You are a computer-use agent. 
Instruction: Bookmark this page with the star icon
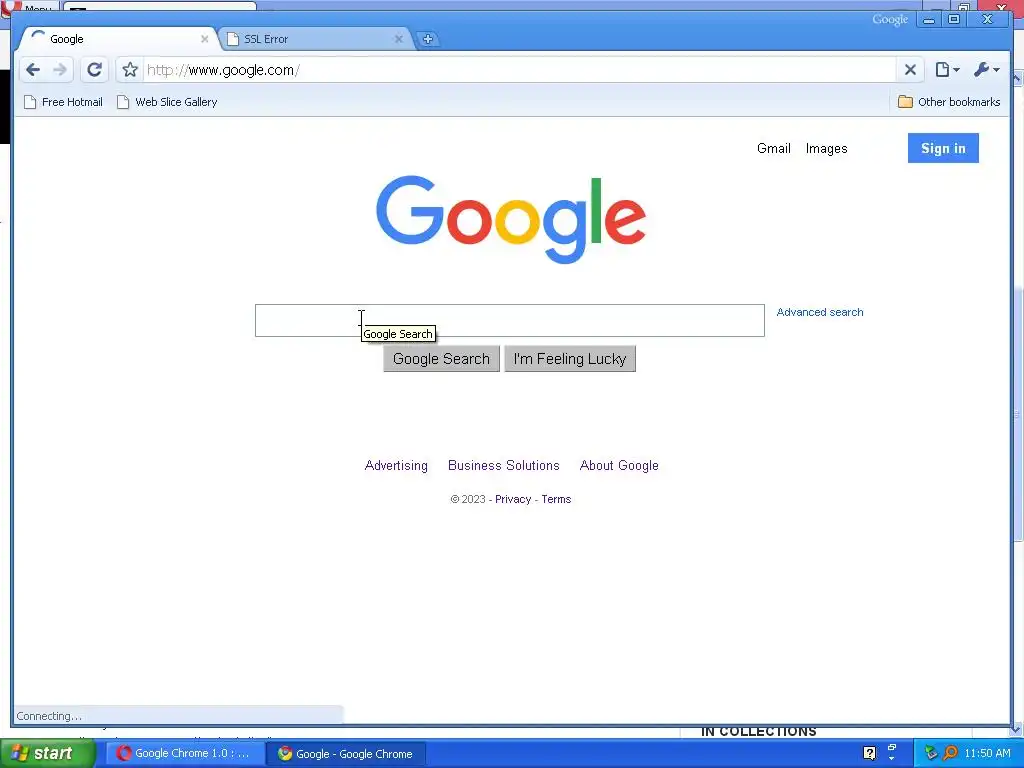click(x=130, y=70)
